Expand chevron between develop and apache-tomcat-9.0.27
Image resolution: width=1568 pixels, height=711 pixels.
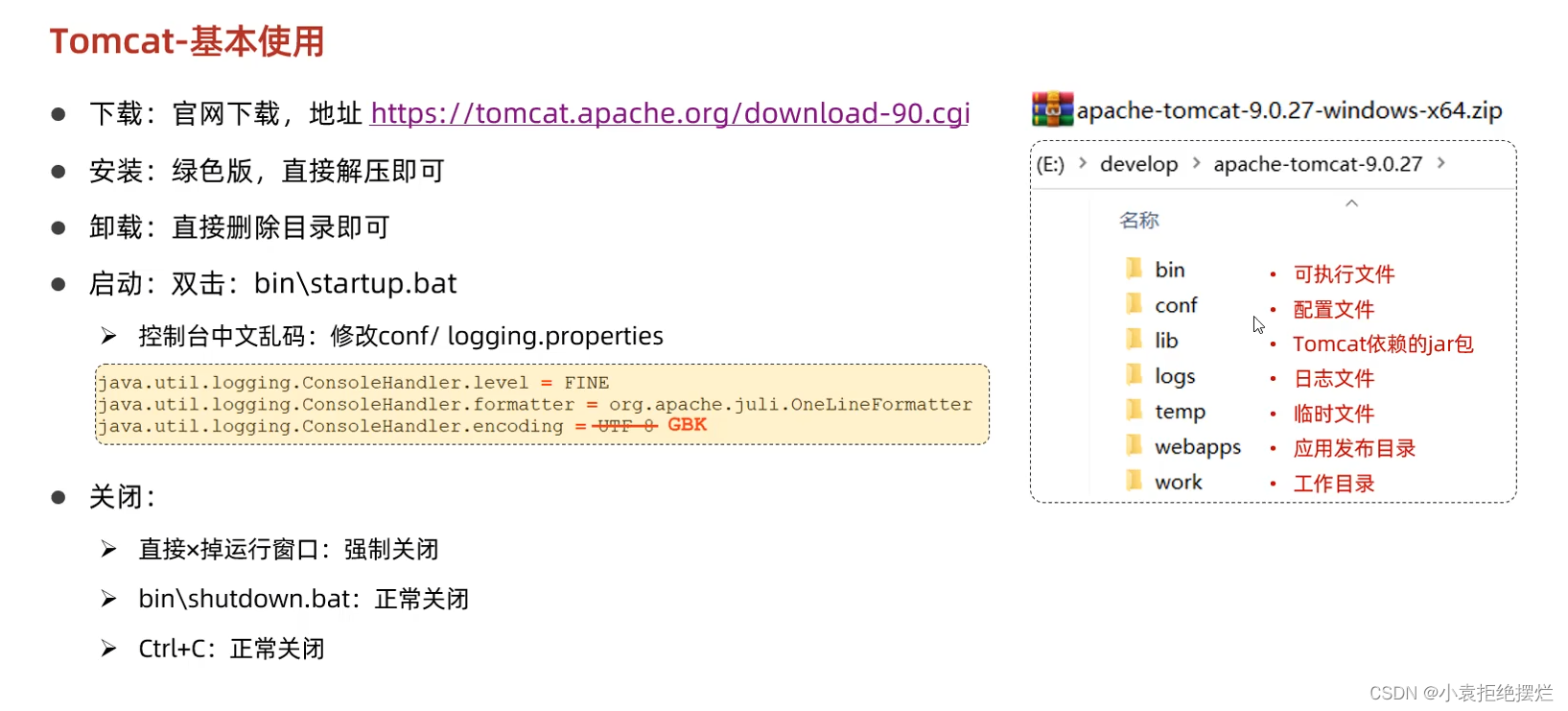pyautogui.click(x=1196, y=163)
